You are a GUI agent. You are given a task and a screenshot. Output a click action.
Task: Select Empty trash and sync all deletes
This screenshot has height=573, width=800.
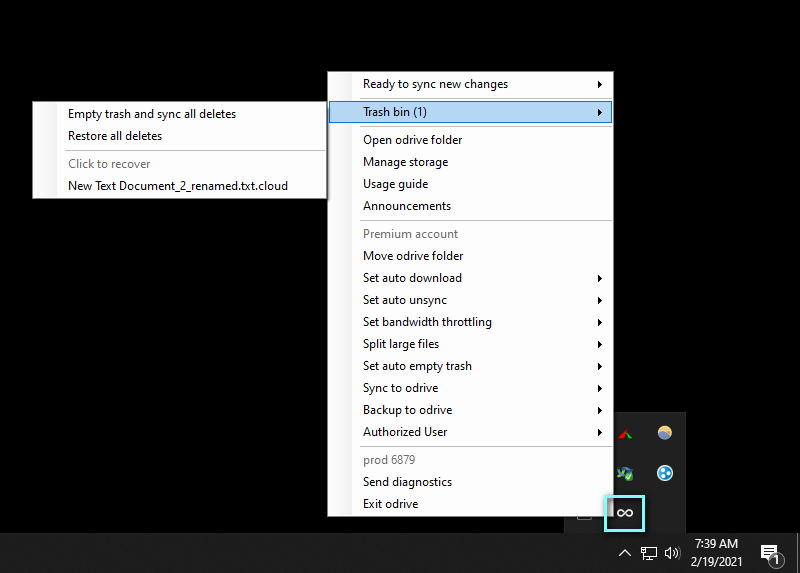point(152,114)
